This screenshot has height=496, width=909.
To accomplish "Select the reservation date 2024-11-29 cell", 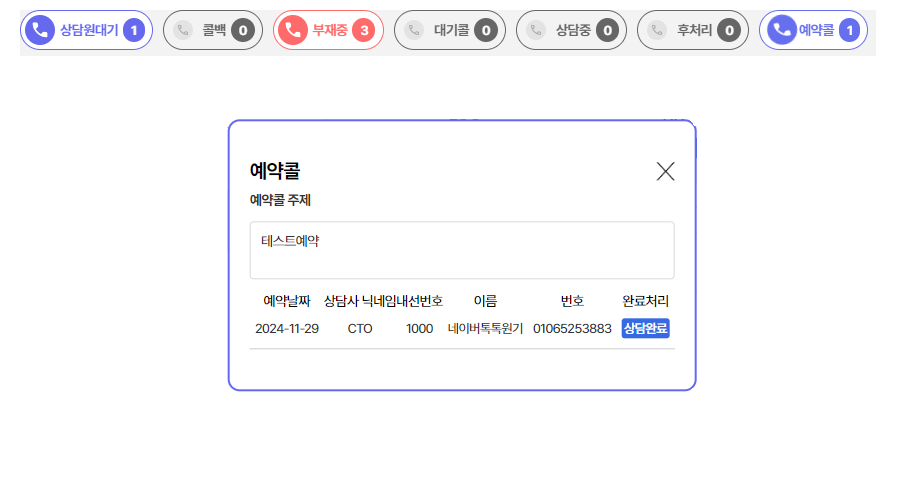I will [287, 329].
